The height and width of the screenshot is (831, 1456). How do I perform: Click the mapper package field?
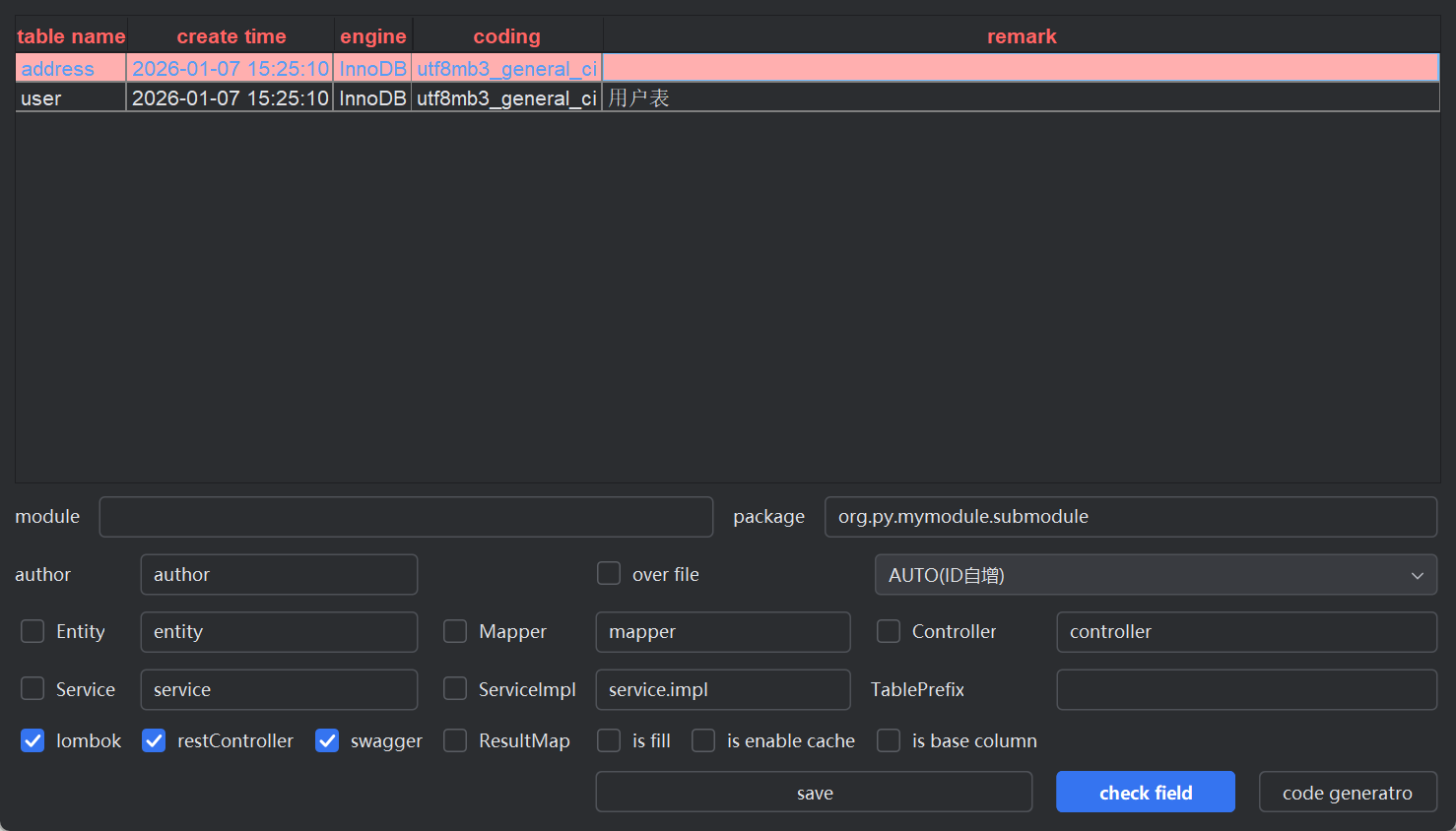(723, 632)
